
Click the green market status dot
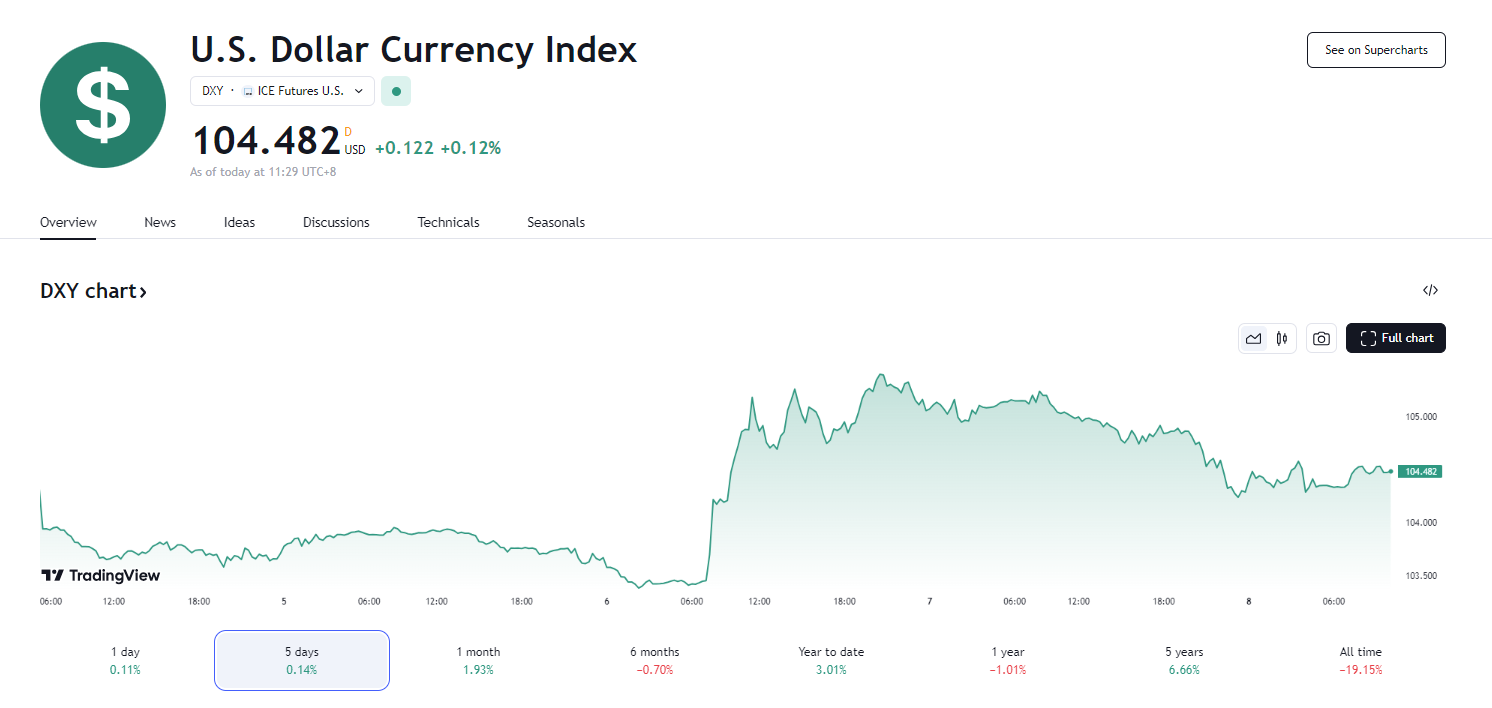[396, 91]
